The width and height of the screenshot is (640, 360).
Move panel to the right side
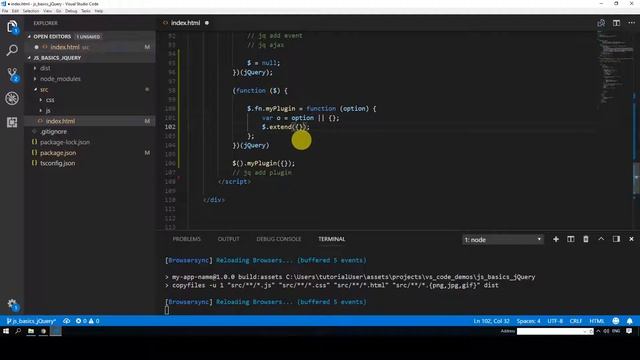coord(616,239)
